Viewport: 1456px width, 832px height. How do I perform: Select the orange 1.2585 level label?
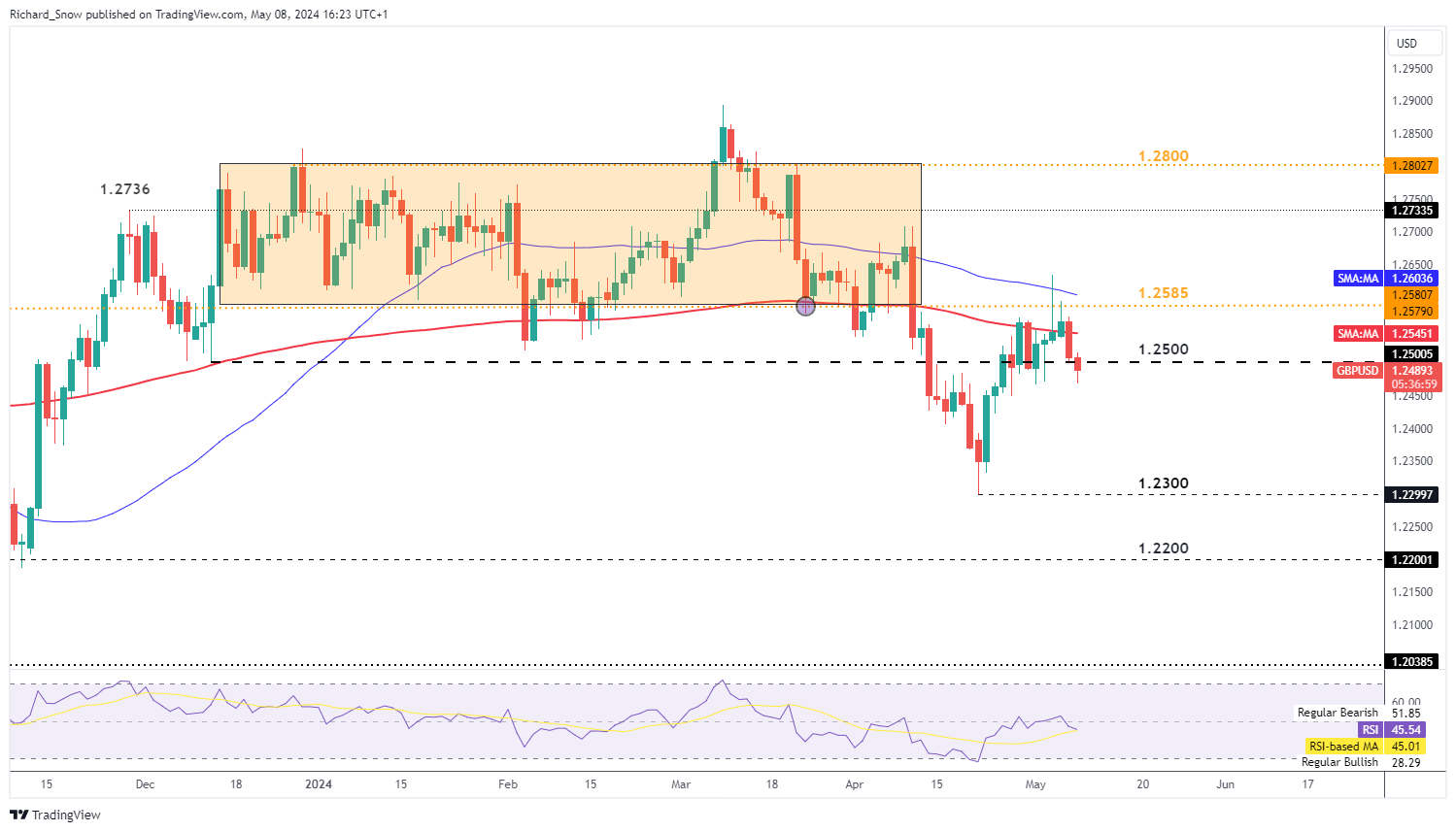[1163, 293]
